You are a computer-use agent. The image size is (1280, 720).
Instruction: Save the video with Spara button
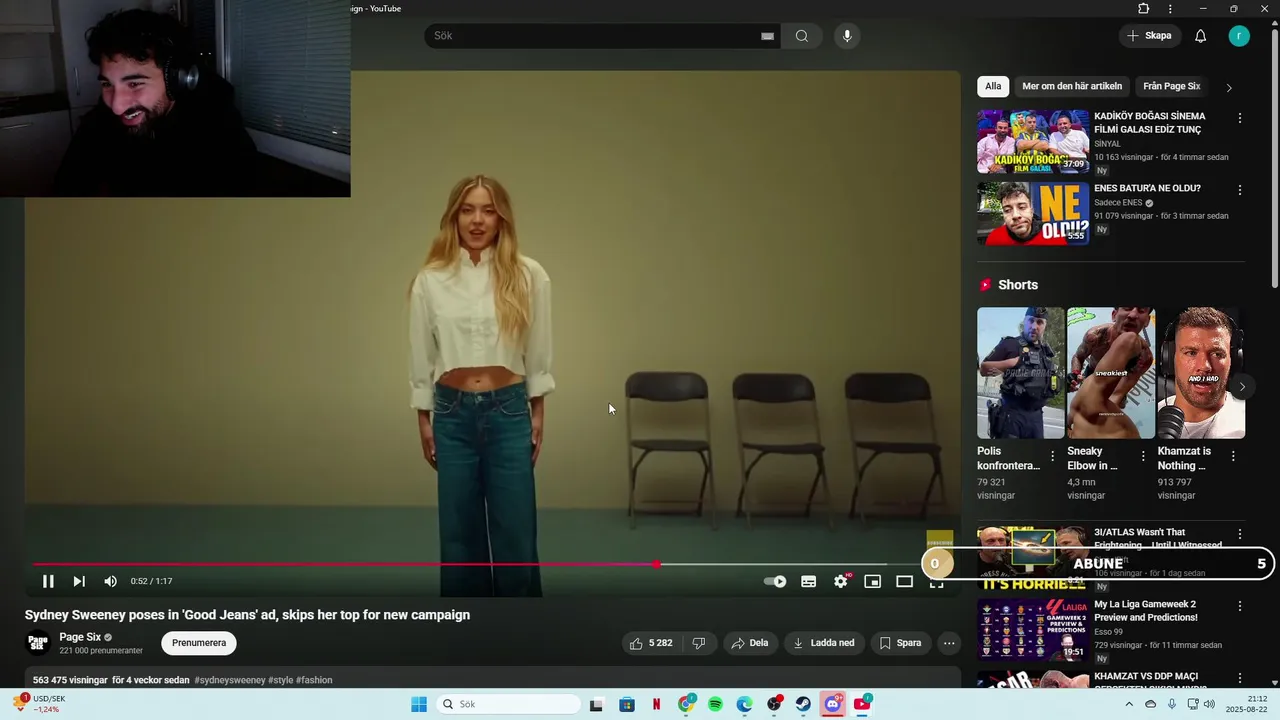900,643
